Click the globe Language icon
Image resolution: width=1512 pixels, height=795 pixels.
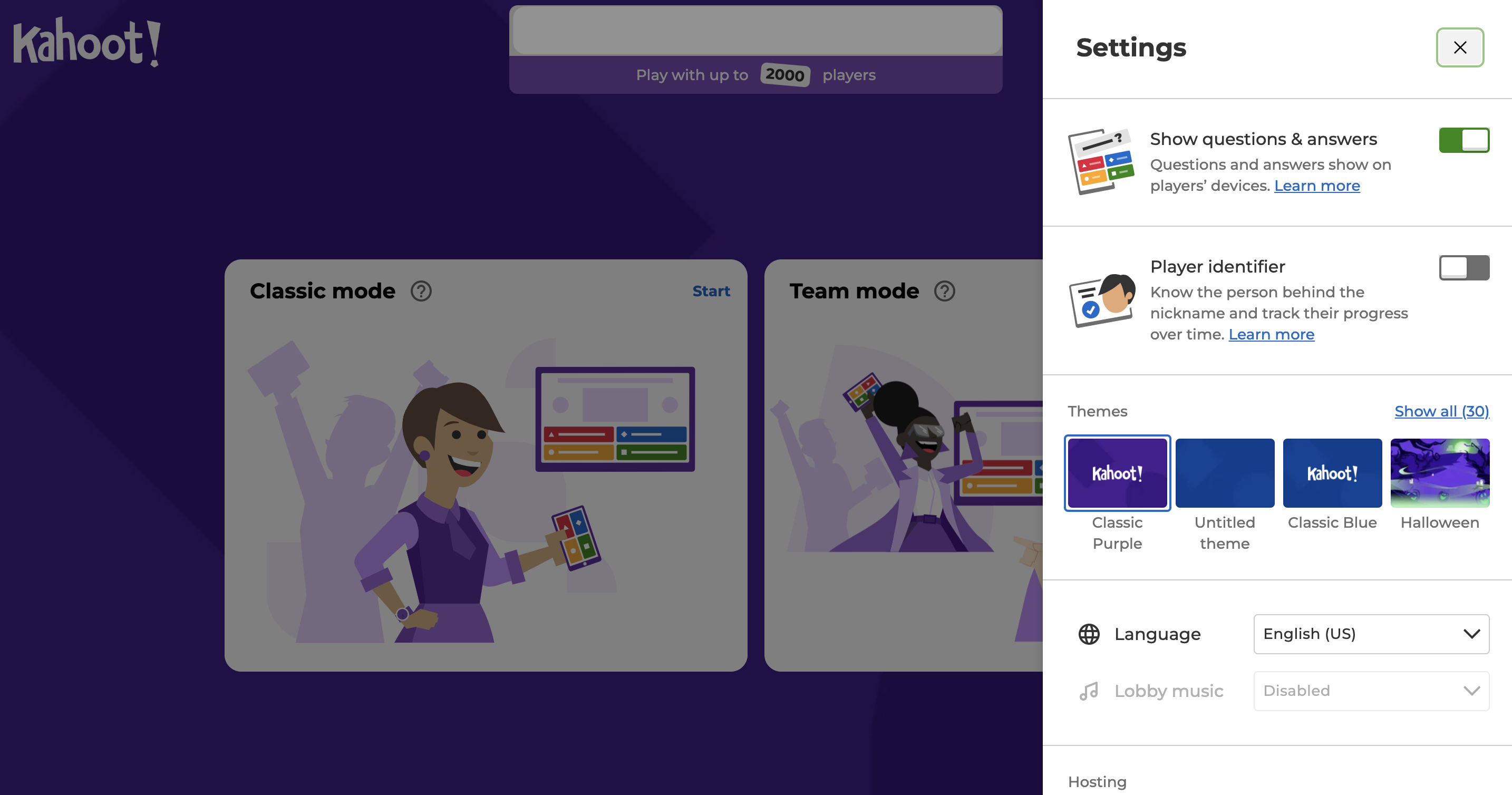1088,633
